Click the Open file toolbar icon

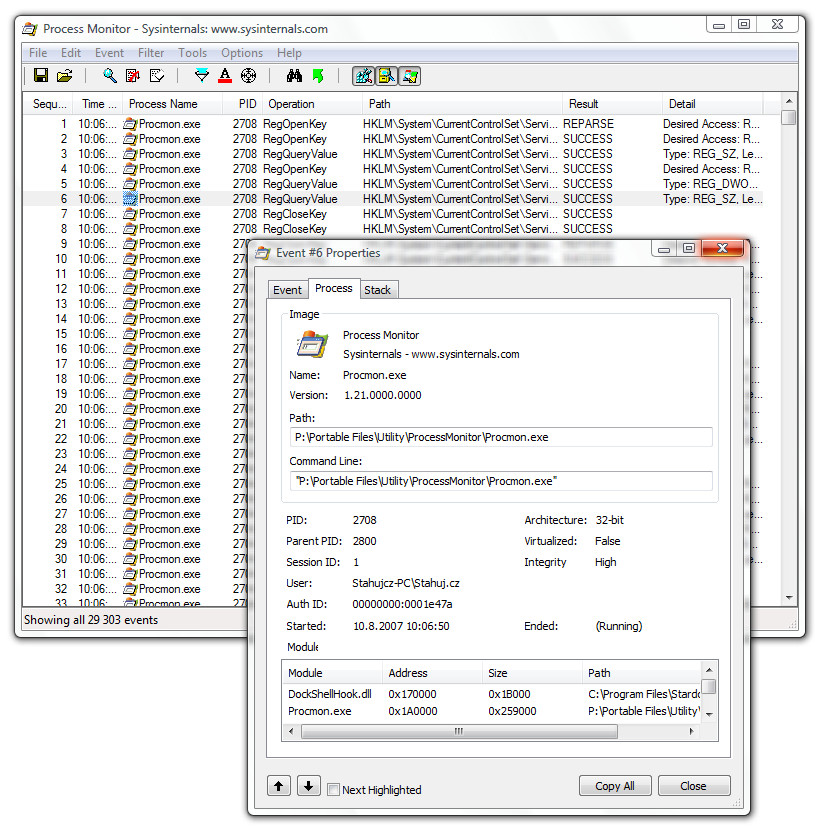pyautogui.click(x=65, y=75)
